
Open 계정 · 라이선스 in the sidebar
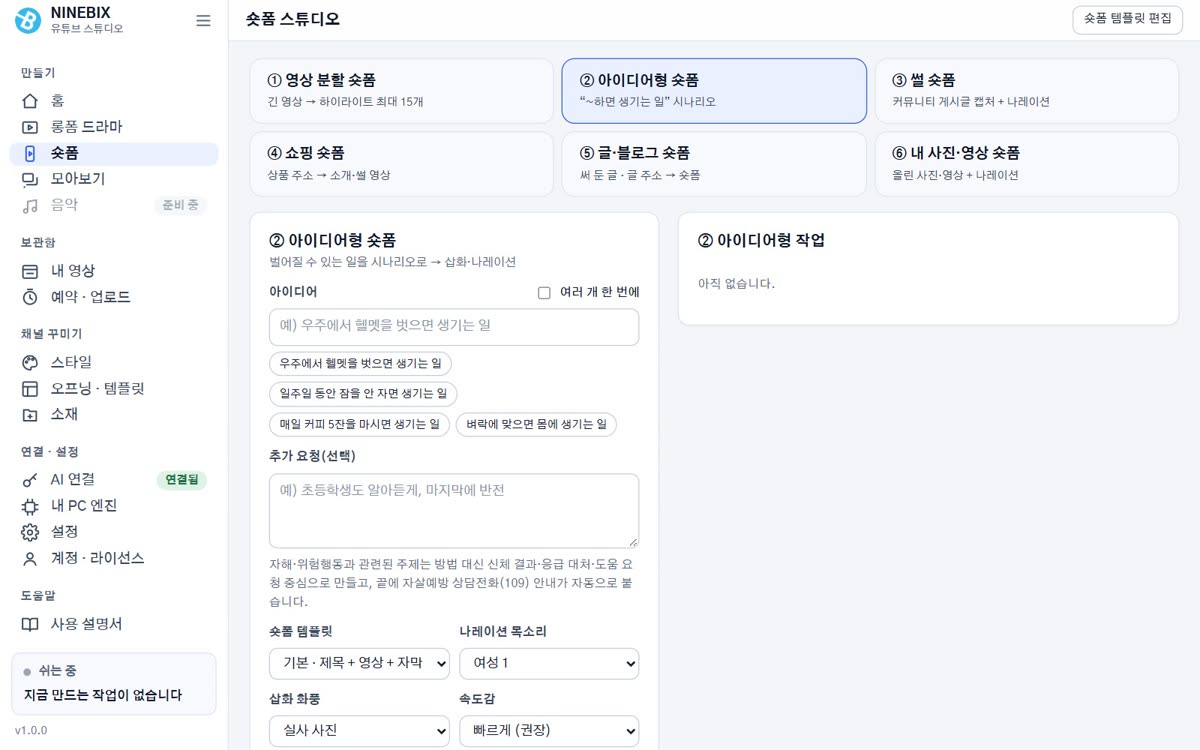tap(114, 558)
